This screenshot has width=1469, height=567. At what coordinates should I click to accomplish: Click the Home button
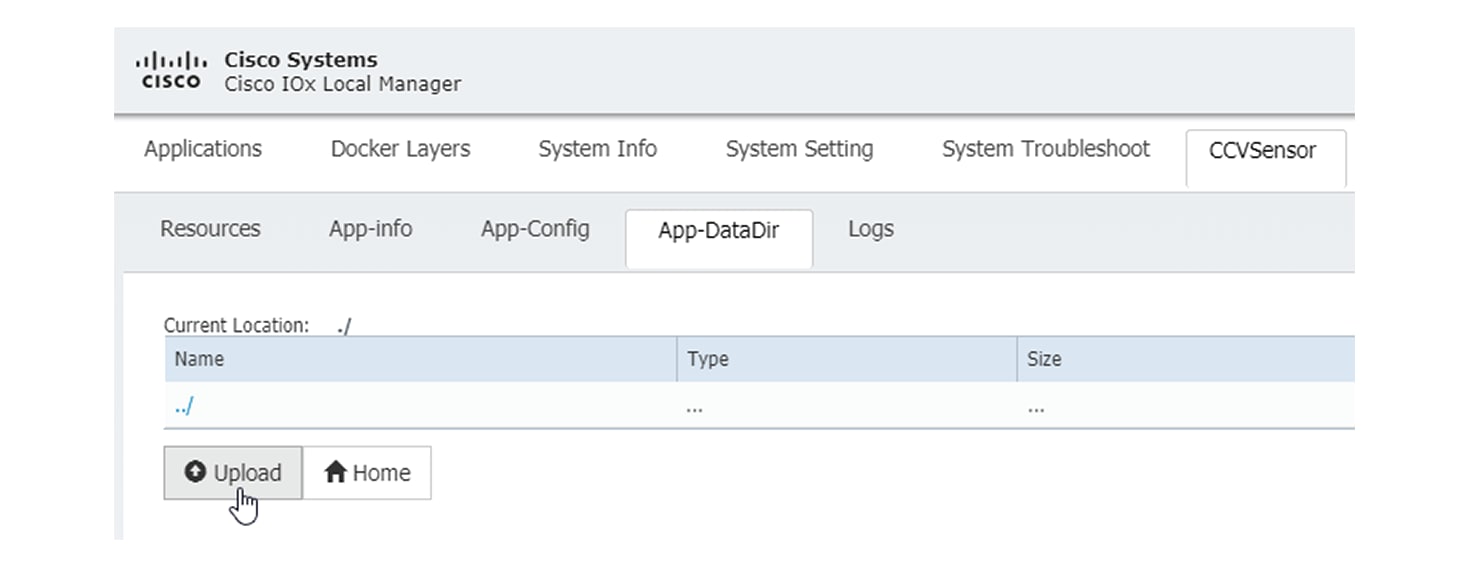pyautogui.click(x=367, y=473)
